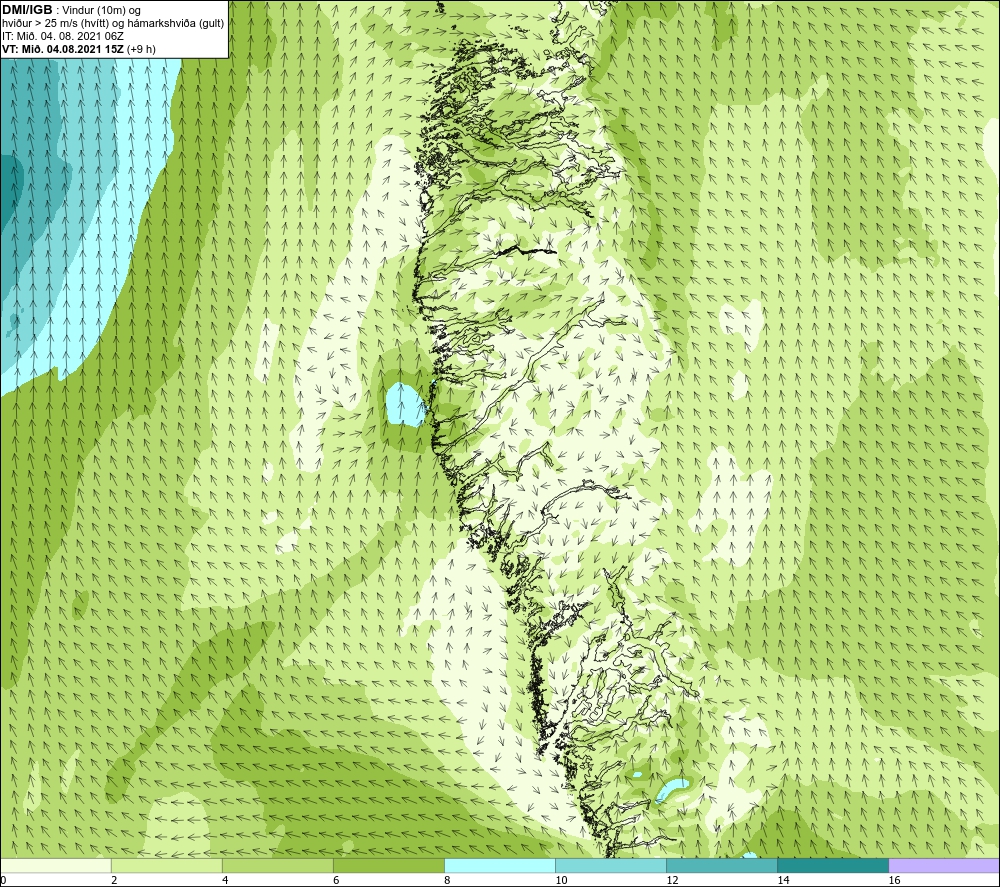Click the pale 0–2 m/s legend swatch

[56, 865]
